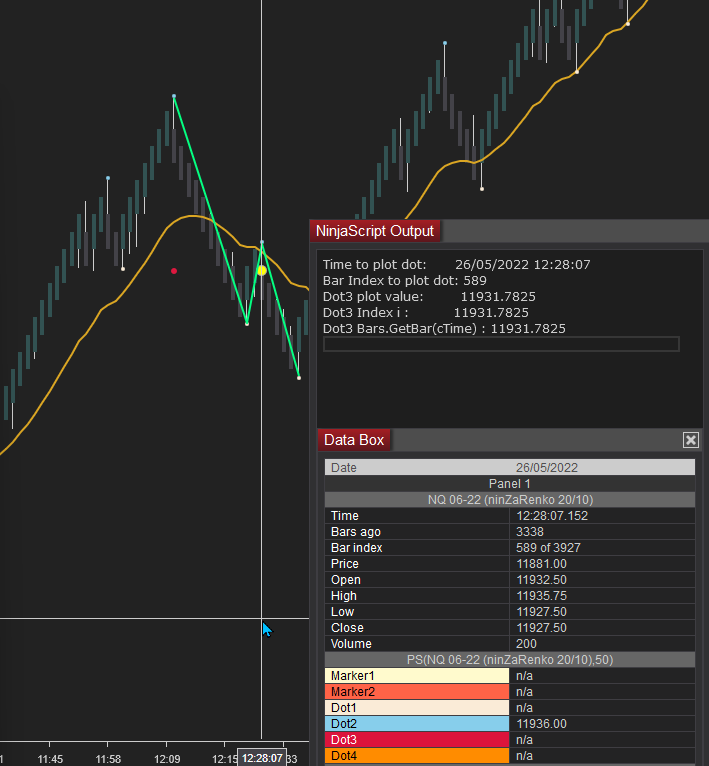Click the 'Dot3 plot value' output line
This screenshot has width=709, height=766.
click(x=429, y=297)
